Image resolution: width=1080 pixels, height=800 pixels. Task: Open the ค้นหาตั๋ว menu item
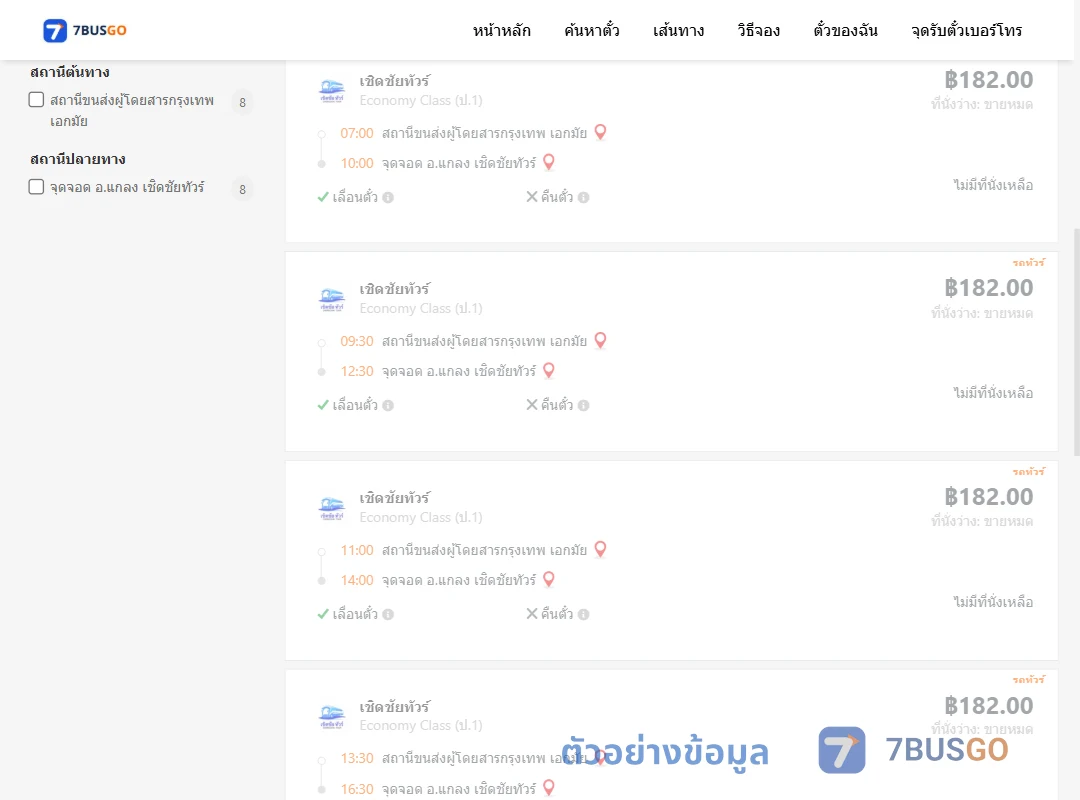pyautogui.click(x=592, y=30)
